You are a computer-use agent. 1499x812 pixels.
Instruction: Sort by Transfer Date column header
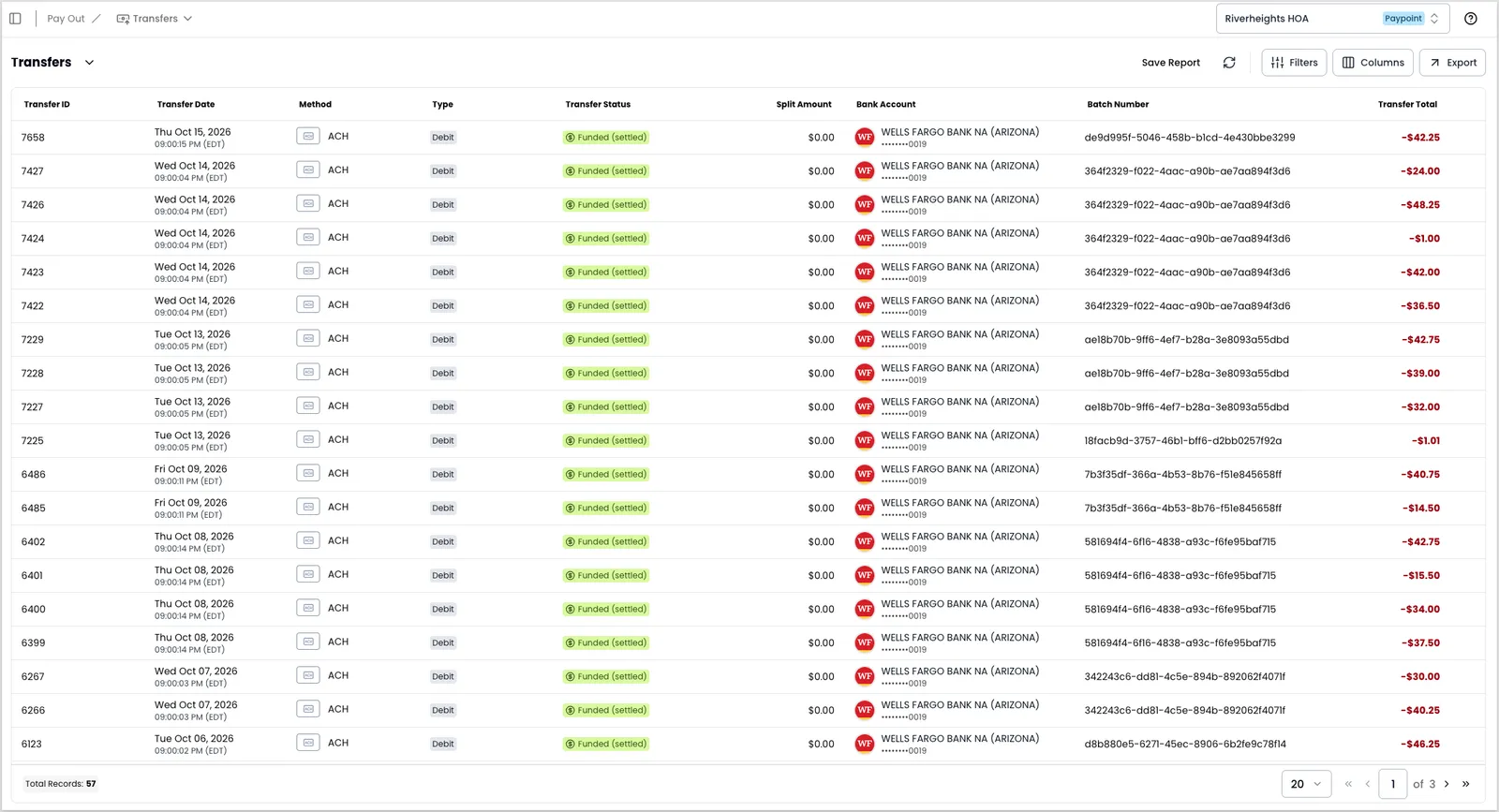coord(186,105)
